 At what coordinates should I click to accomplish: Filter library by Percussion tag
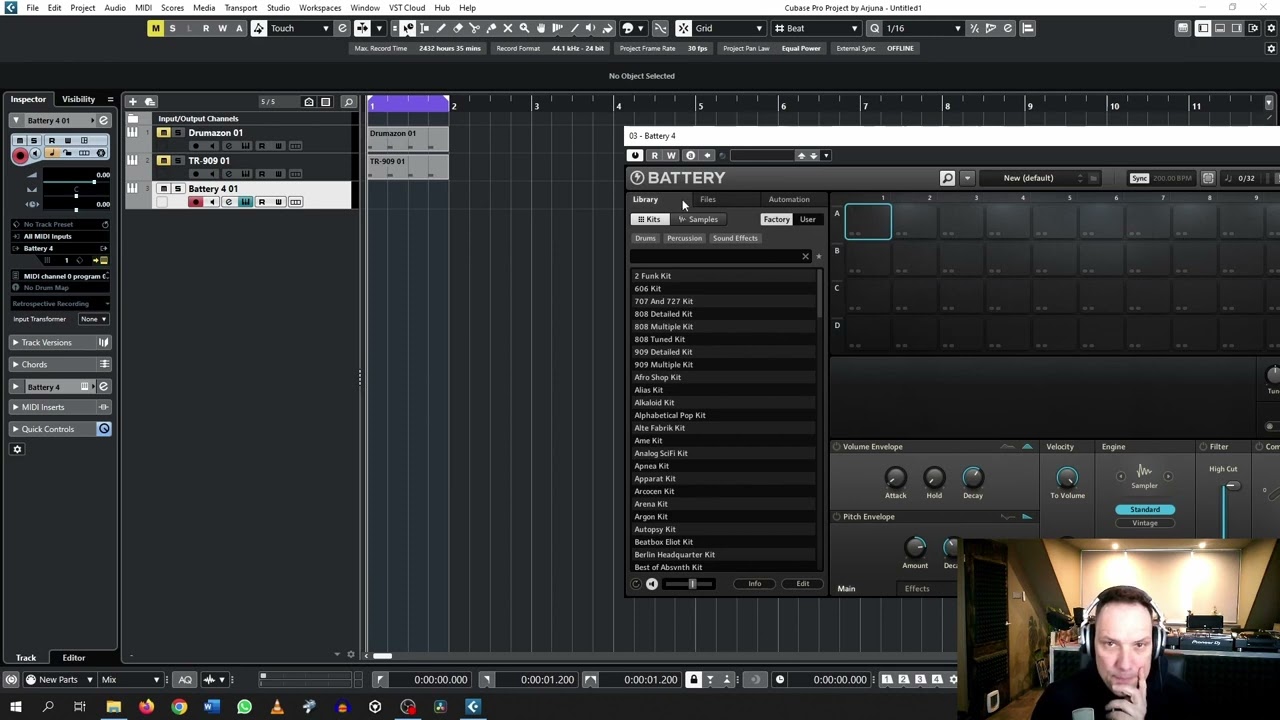tap(685, 238)
